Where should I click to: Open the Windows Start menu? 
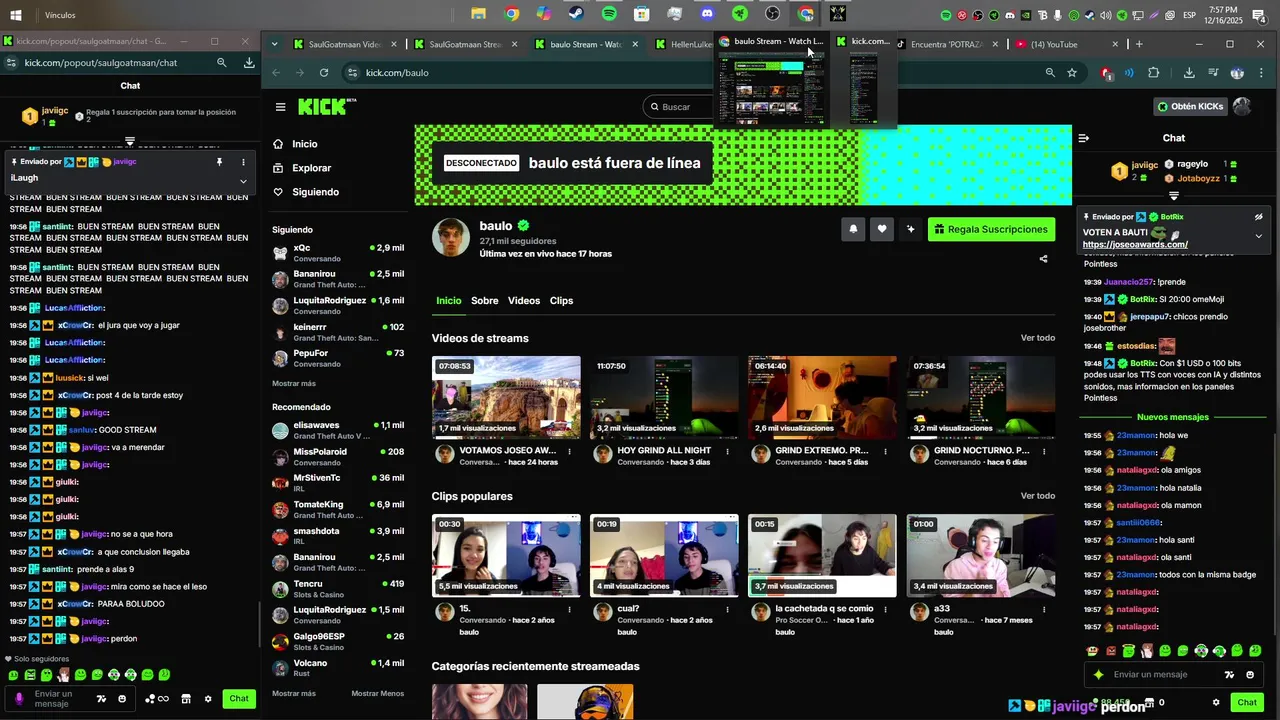(15, 15)
